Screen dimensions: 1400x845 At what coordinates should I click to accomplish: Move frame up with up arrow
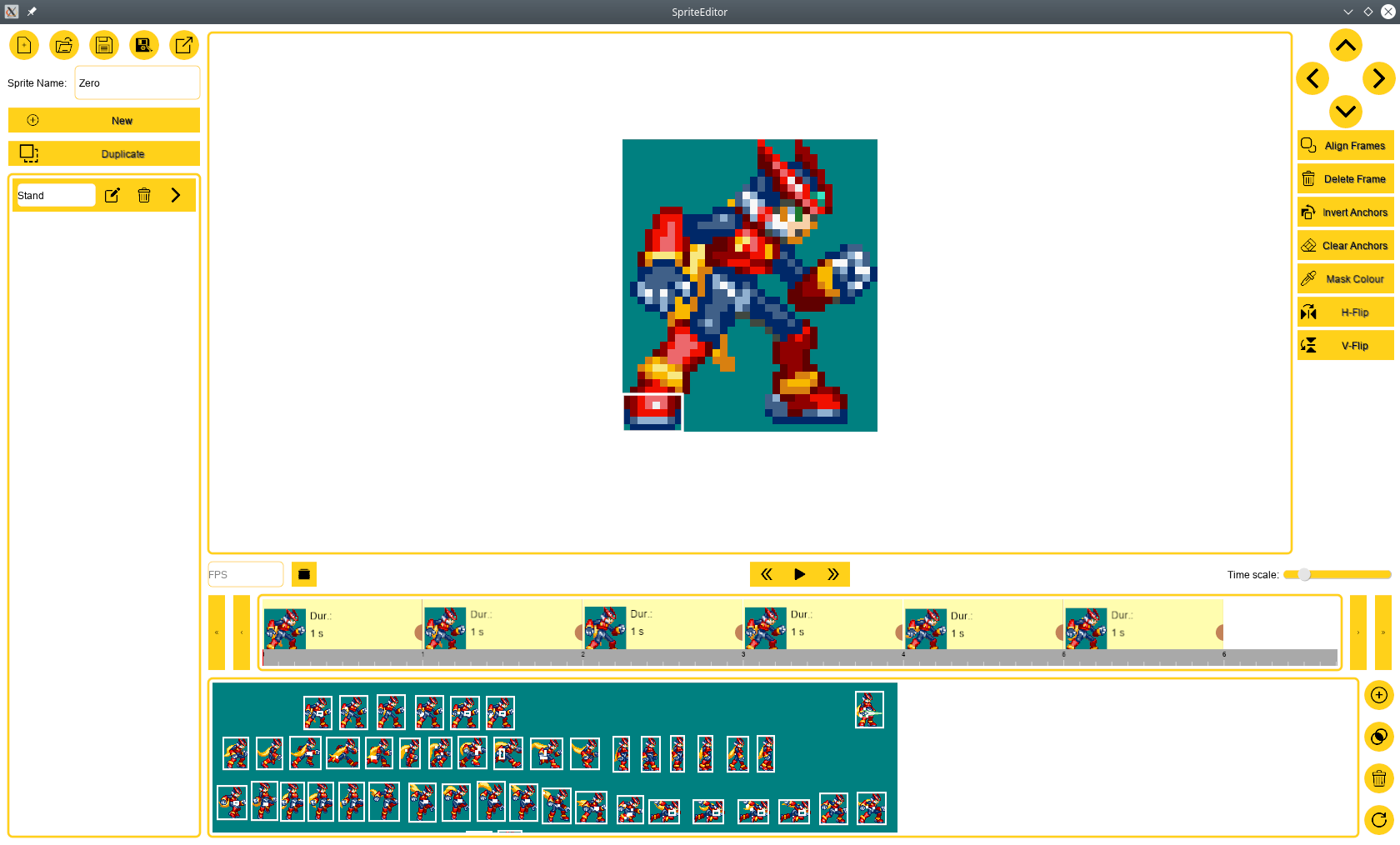click(x=1346, y=45)
